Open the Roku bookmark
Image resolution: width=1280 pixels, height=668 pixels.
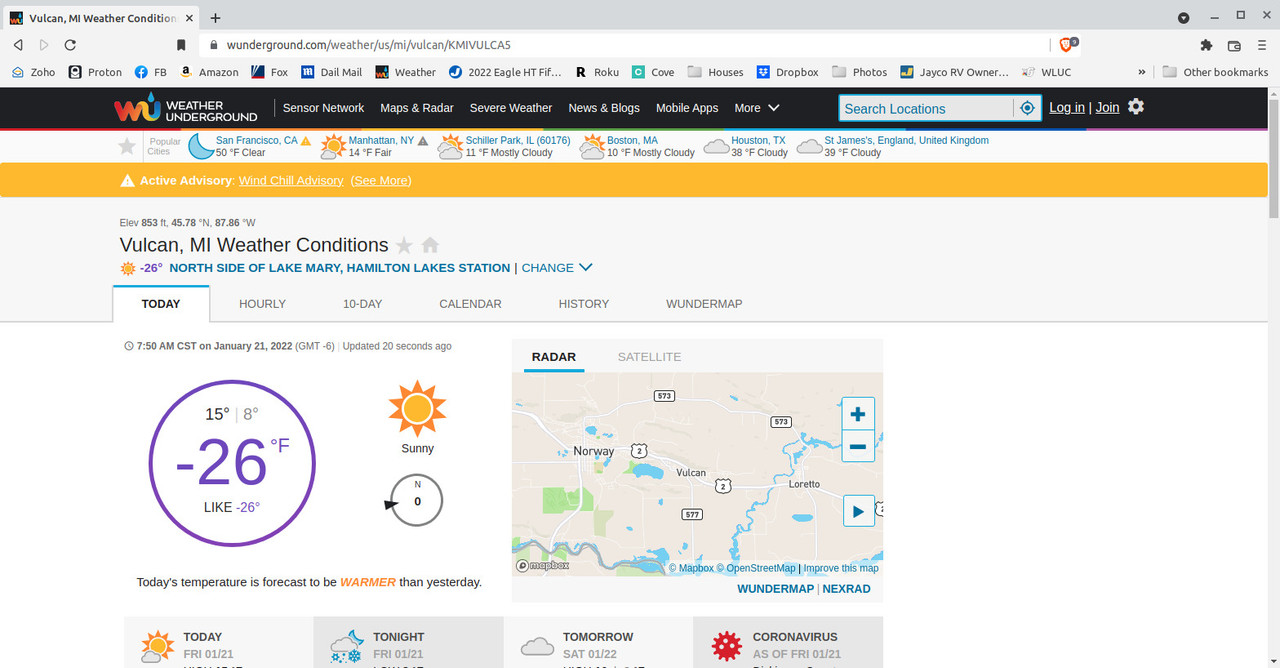click(597, 72)
